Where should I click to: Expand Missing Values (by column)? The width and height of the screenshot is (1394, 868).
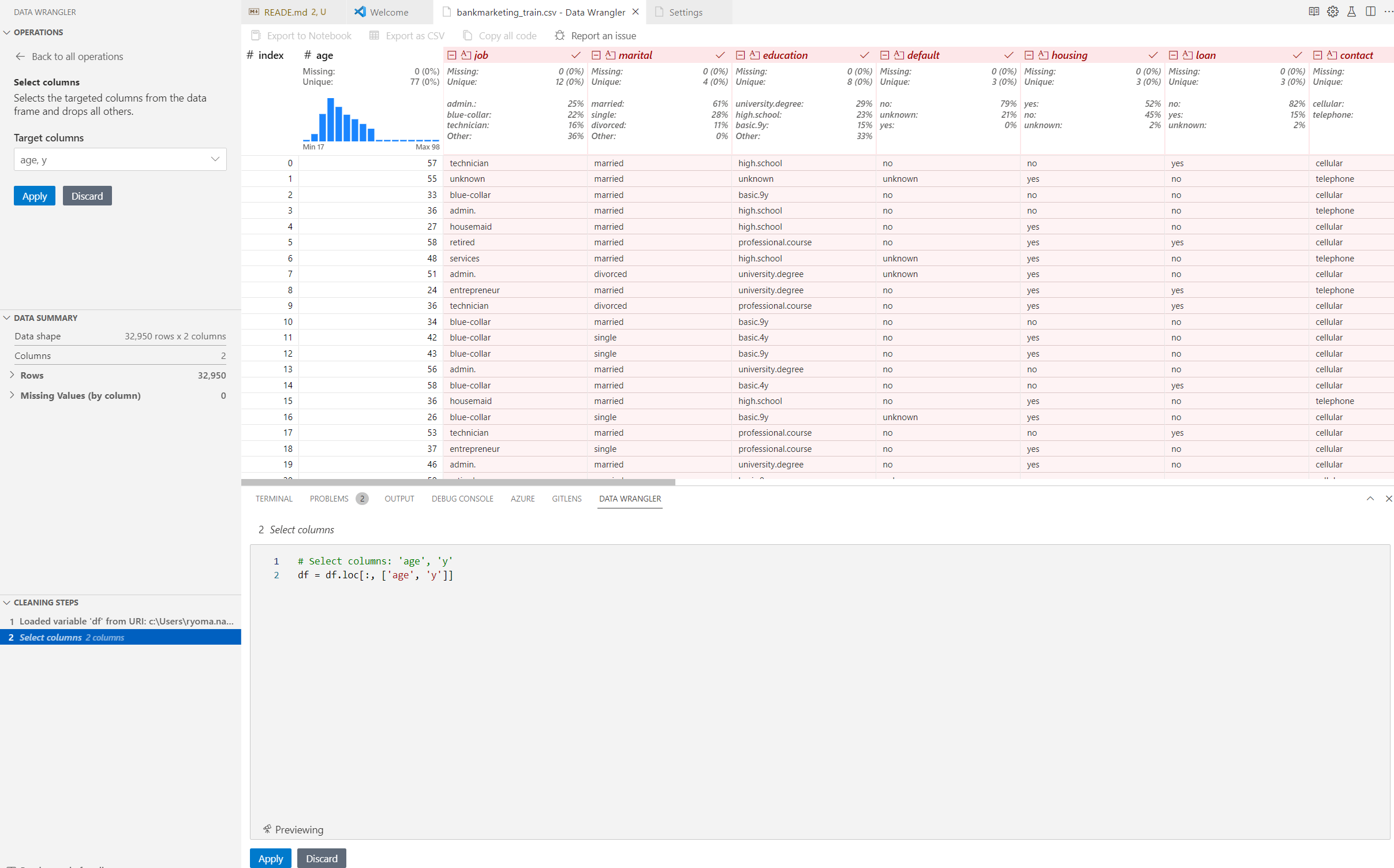coord(13,395)
